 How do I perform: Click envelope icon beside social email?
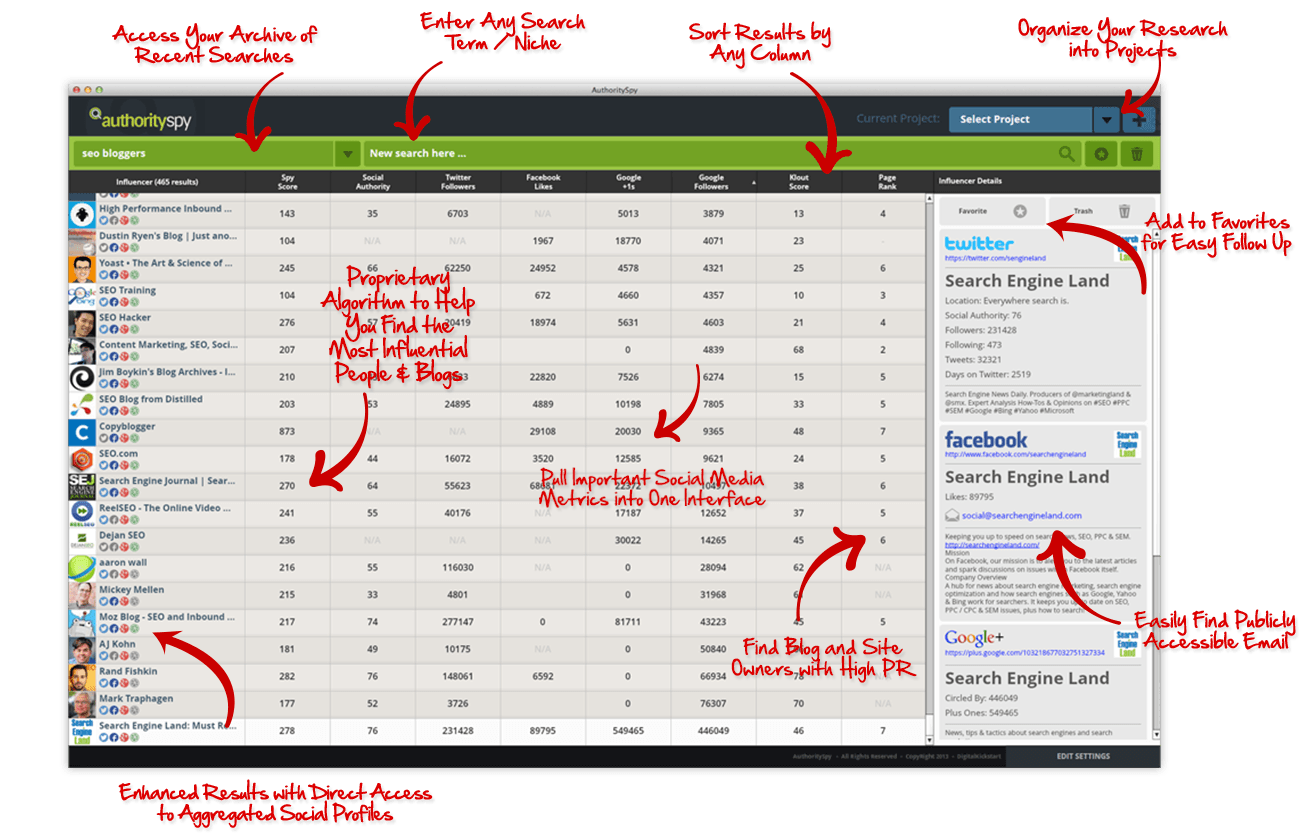[952, 515]
